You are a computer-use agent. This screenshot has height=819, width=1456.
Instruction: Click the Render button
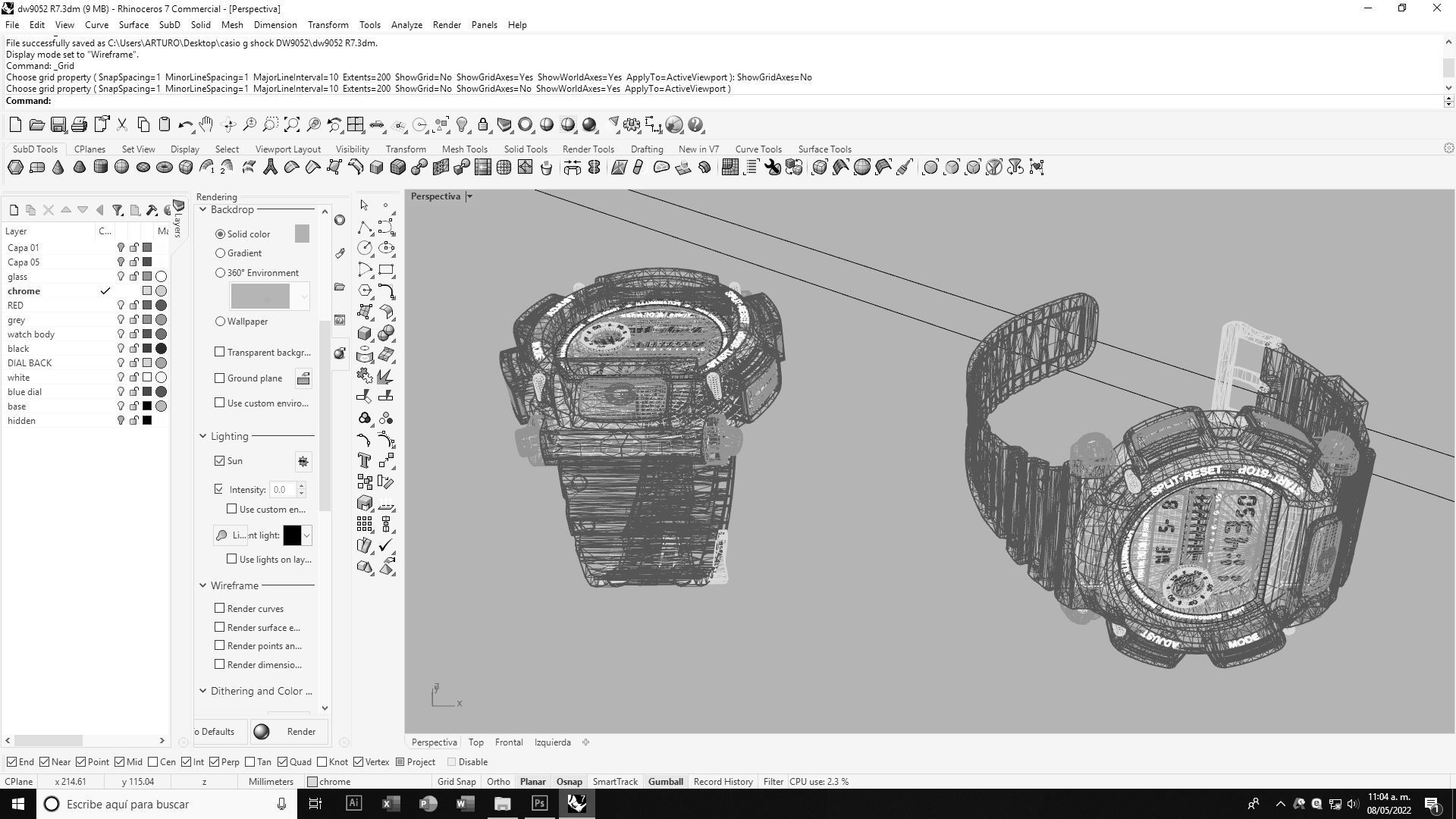pos(289,733)
